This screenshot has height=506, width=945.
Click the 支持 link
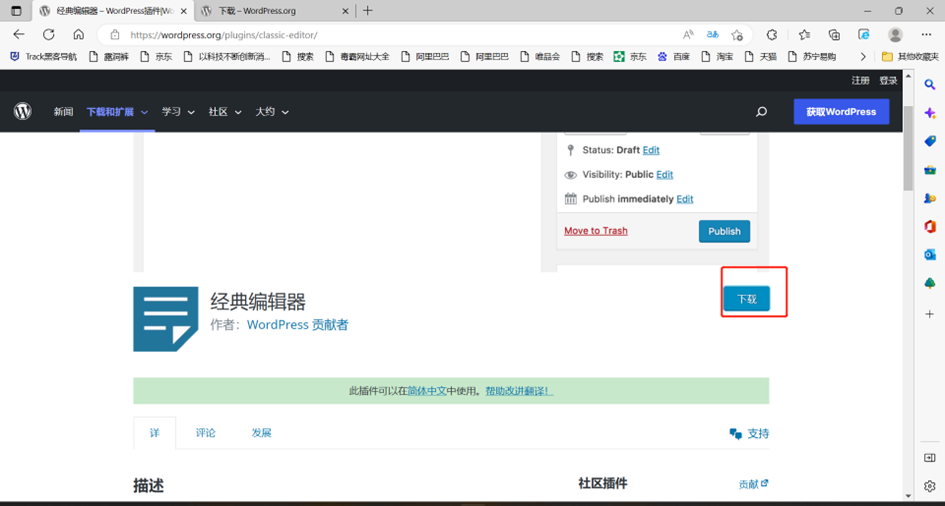749,433
